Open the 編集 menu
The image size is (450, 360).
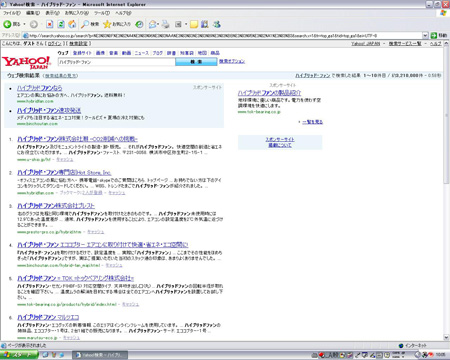(33, 13)
